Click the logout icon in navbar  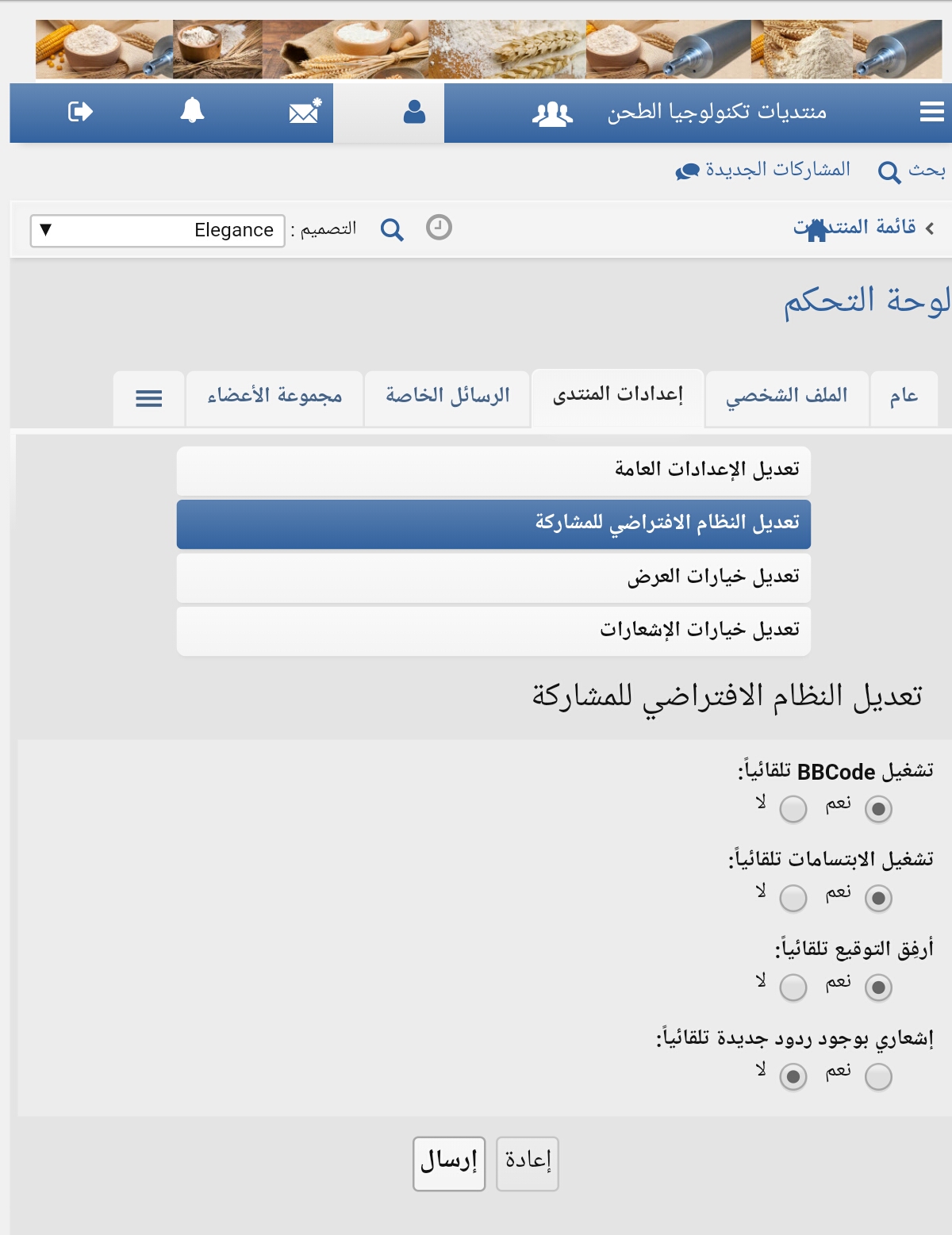coord(80,112)
